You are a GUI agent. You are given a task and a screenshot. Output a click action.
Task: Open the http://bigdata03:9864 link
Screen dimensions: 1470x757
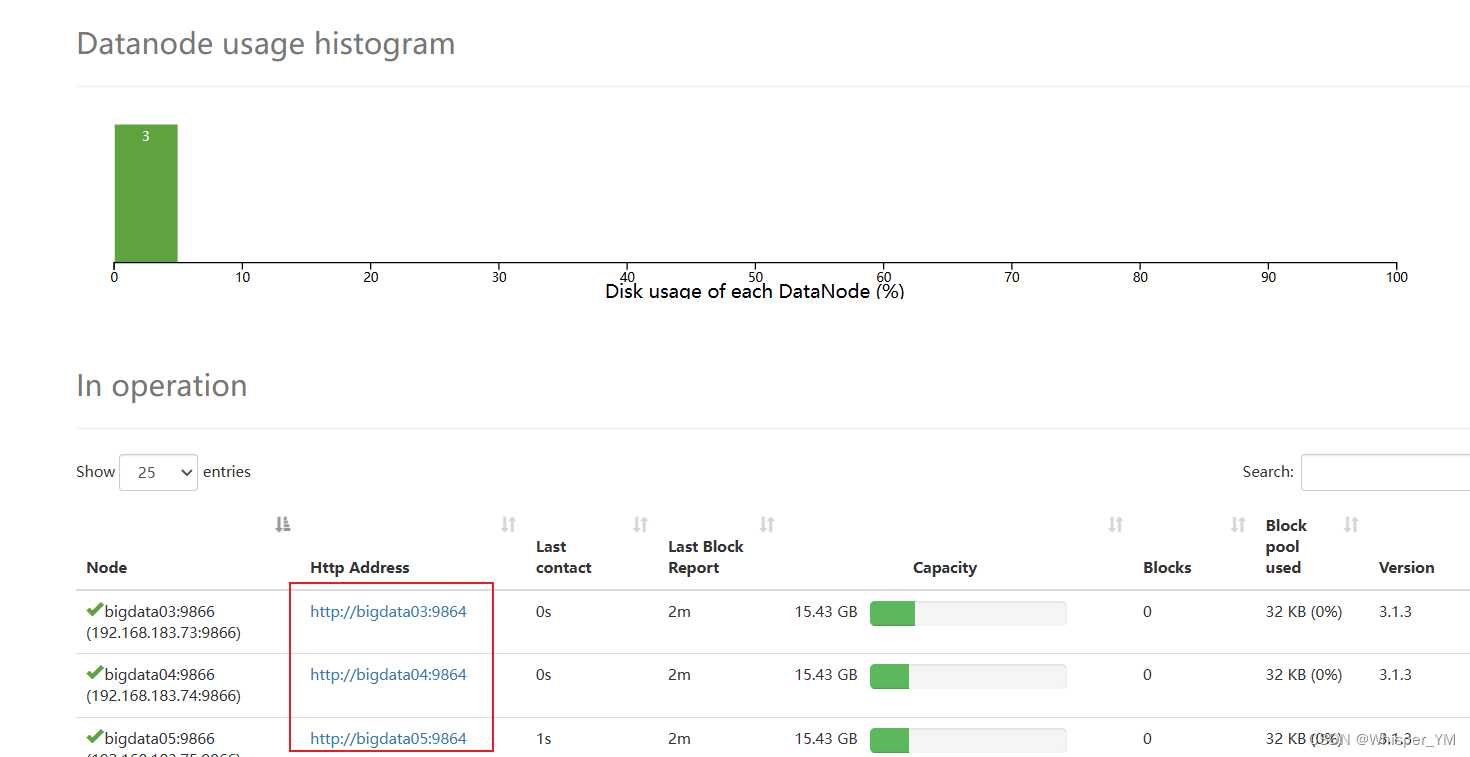388,611
